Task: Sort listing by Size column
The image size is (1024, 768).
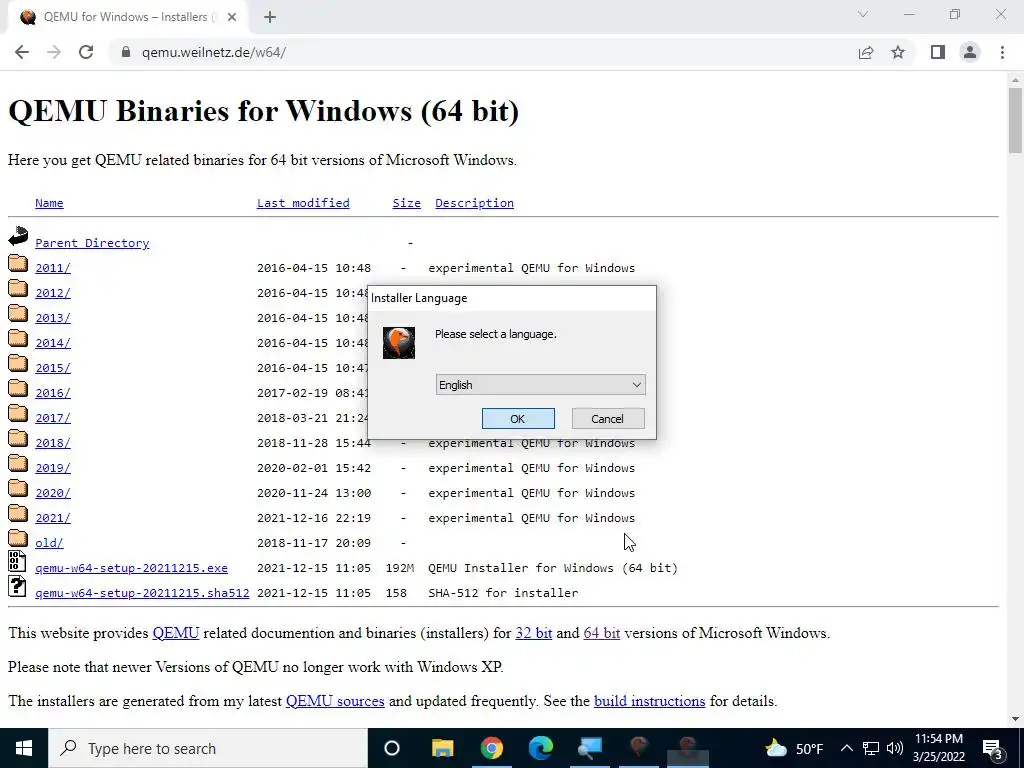Action: tap(406, 203)
